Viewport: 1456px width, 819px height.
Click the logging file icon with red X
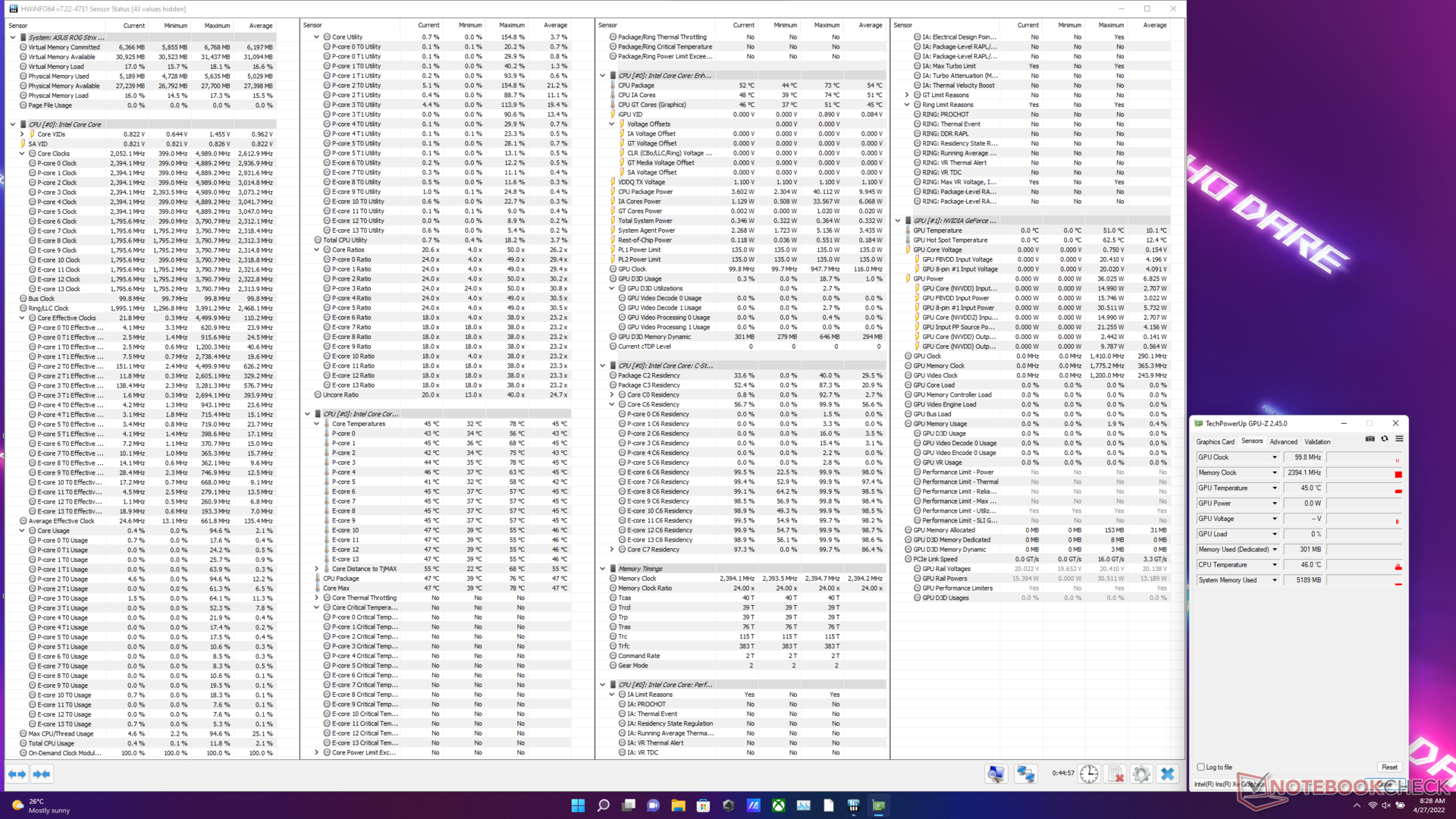(x=1116, y=774)
